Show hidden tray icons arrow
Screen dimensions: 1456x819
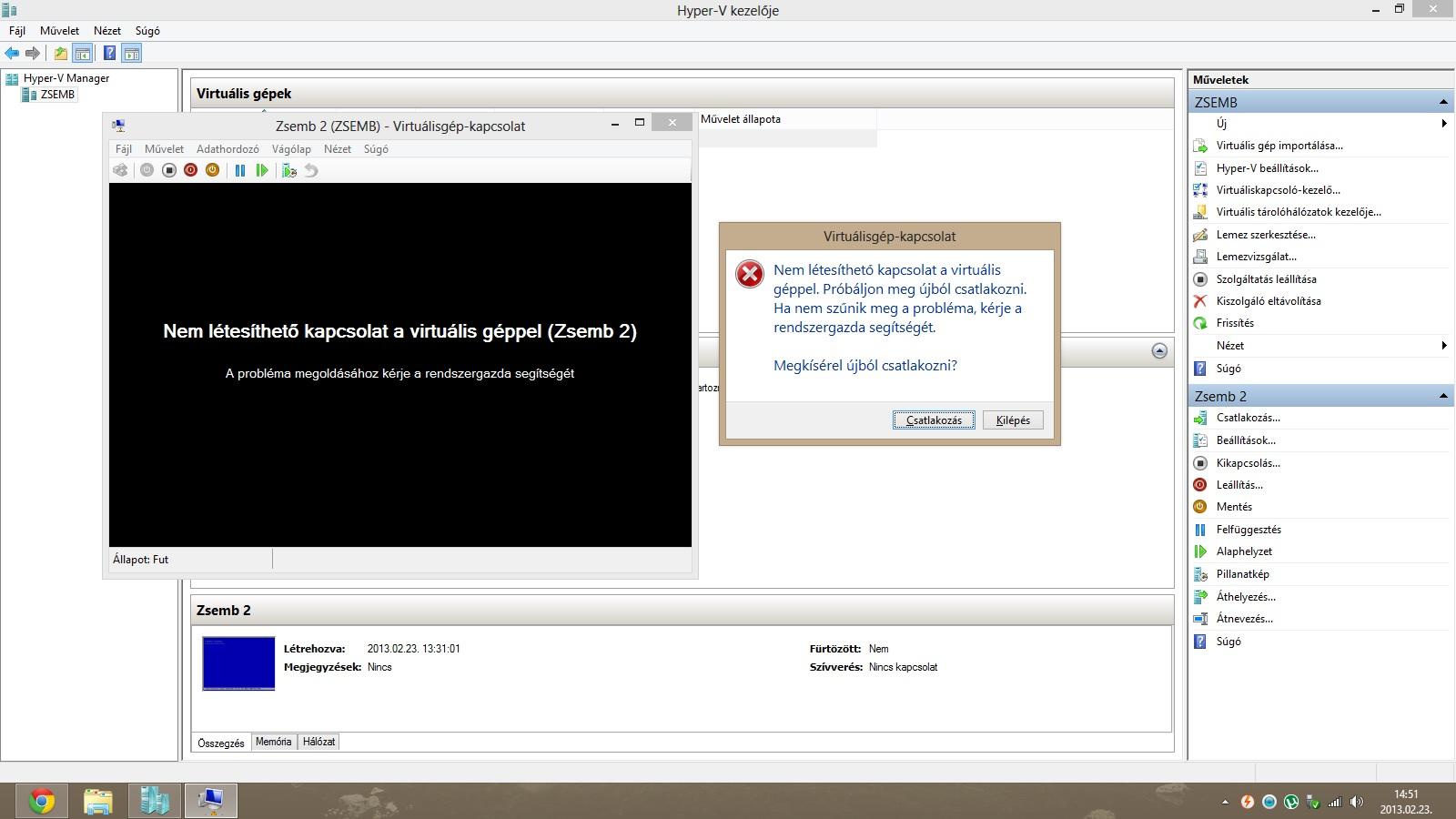pos(1225,802)
